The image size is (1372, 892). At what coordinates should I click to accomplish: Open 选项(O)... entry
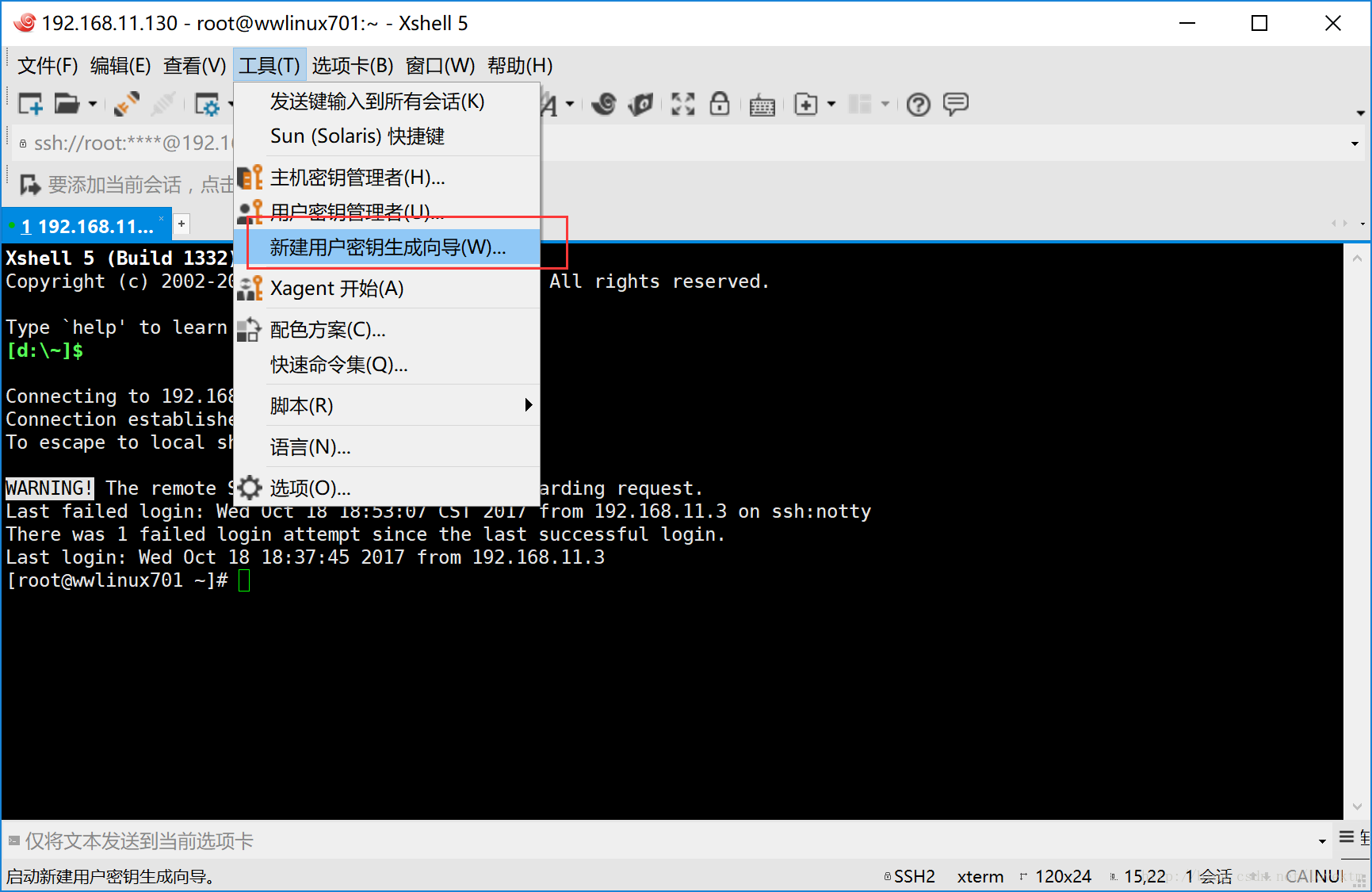(x=388, y=488)
